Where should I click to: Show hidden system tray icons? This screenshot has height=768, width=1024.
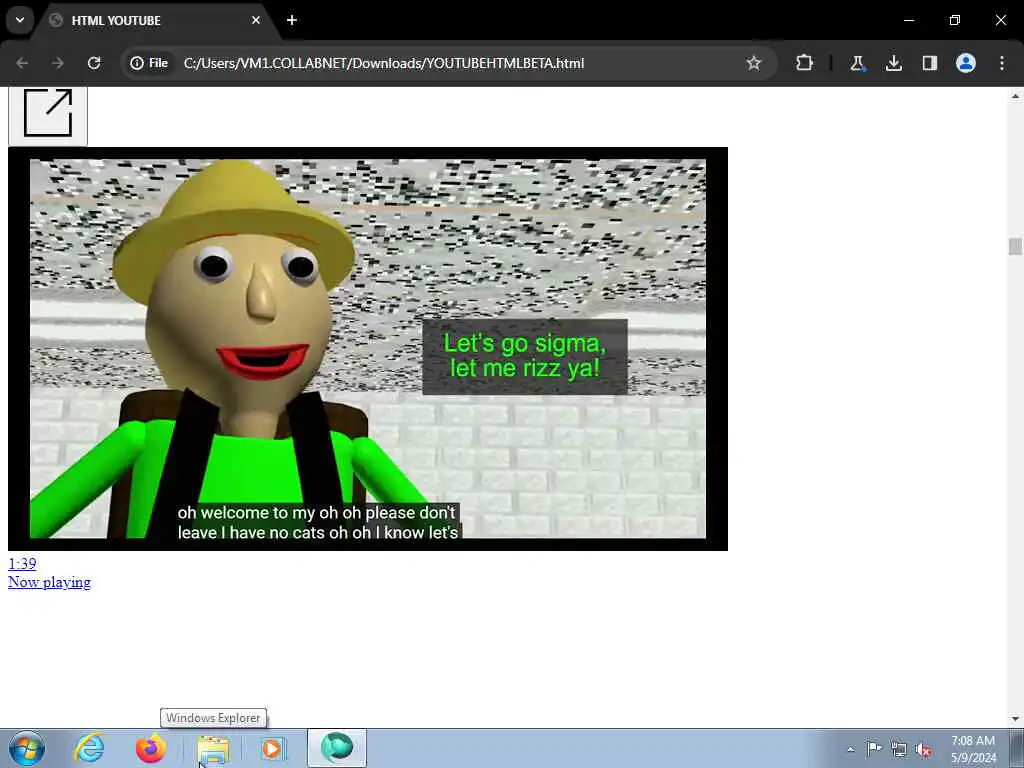(x=850, y=749)
